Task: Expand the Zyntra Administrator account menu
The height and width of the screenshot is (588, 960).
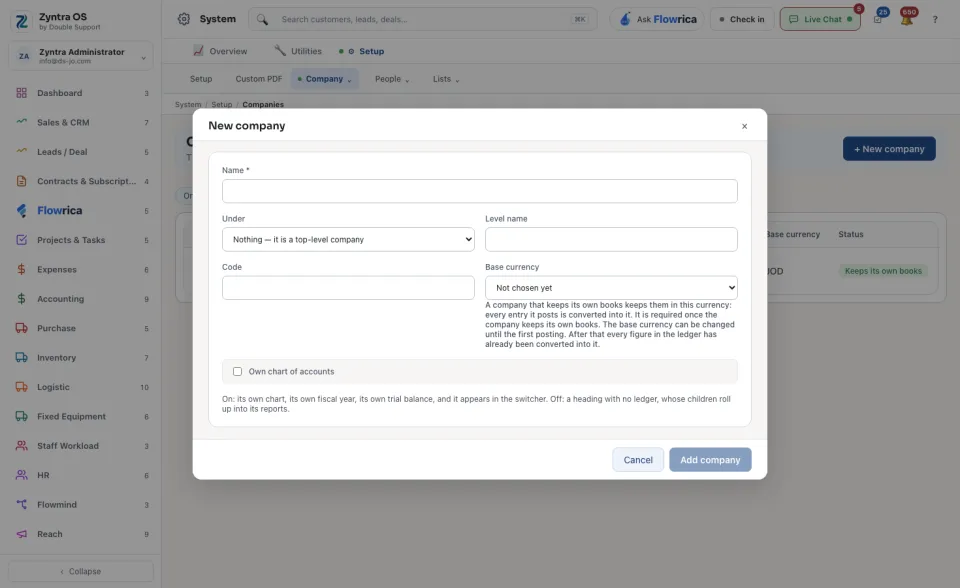Action: 81,56
